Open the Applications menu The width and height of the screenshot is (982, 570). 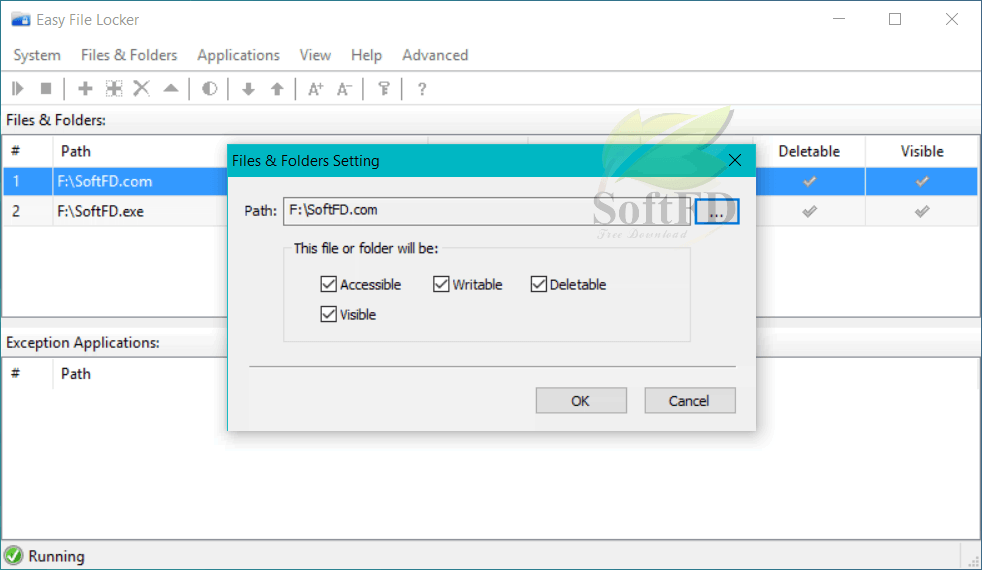(x=239, y=55)
